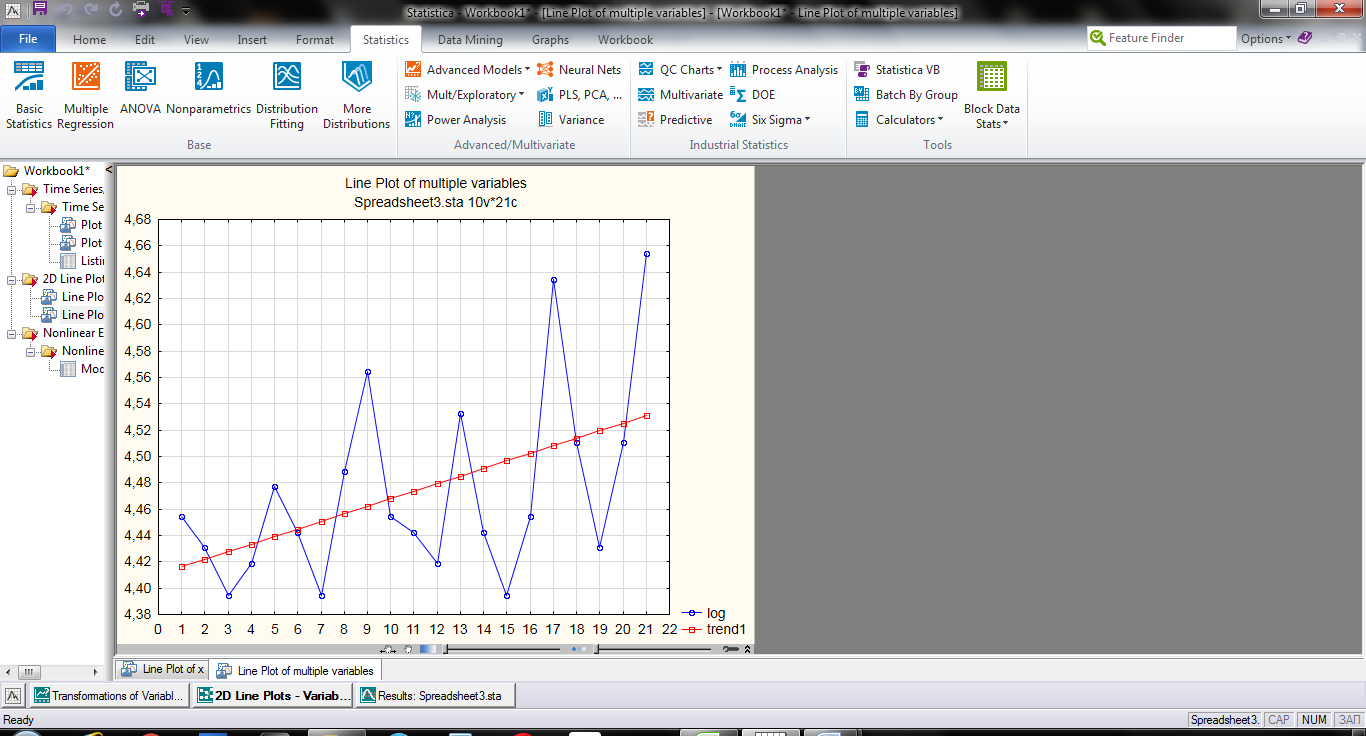Open Process Analysis

784,70
